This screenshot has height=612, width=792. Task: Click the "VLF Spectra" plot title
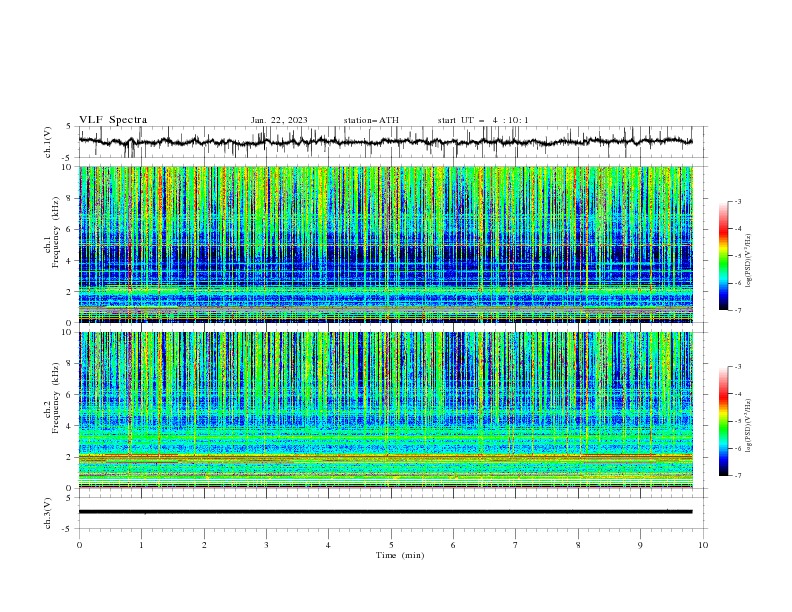coord(113,120)
